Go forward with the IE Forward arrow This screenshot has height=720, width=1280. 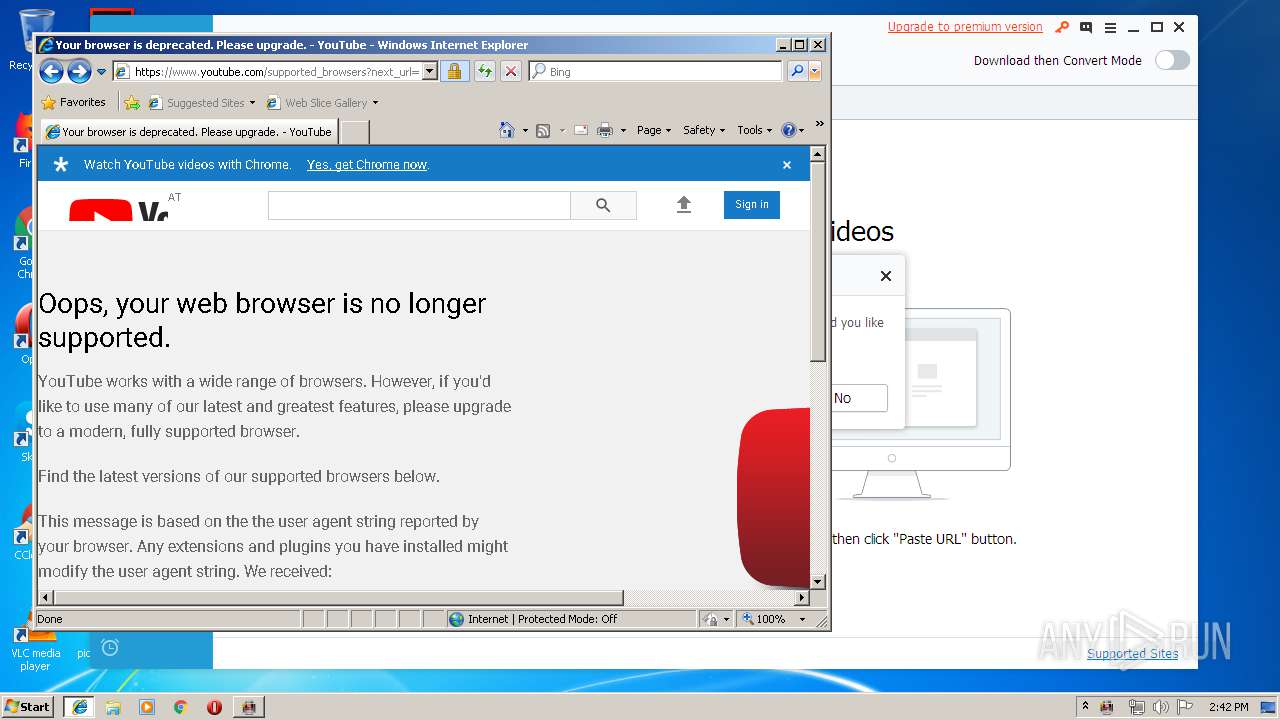point(79,71)
